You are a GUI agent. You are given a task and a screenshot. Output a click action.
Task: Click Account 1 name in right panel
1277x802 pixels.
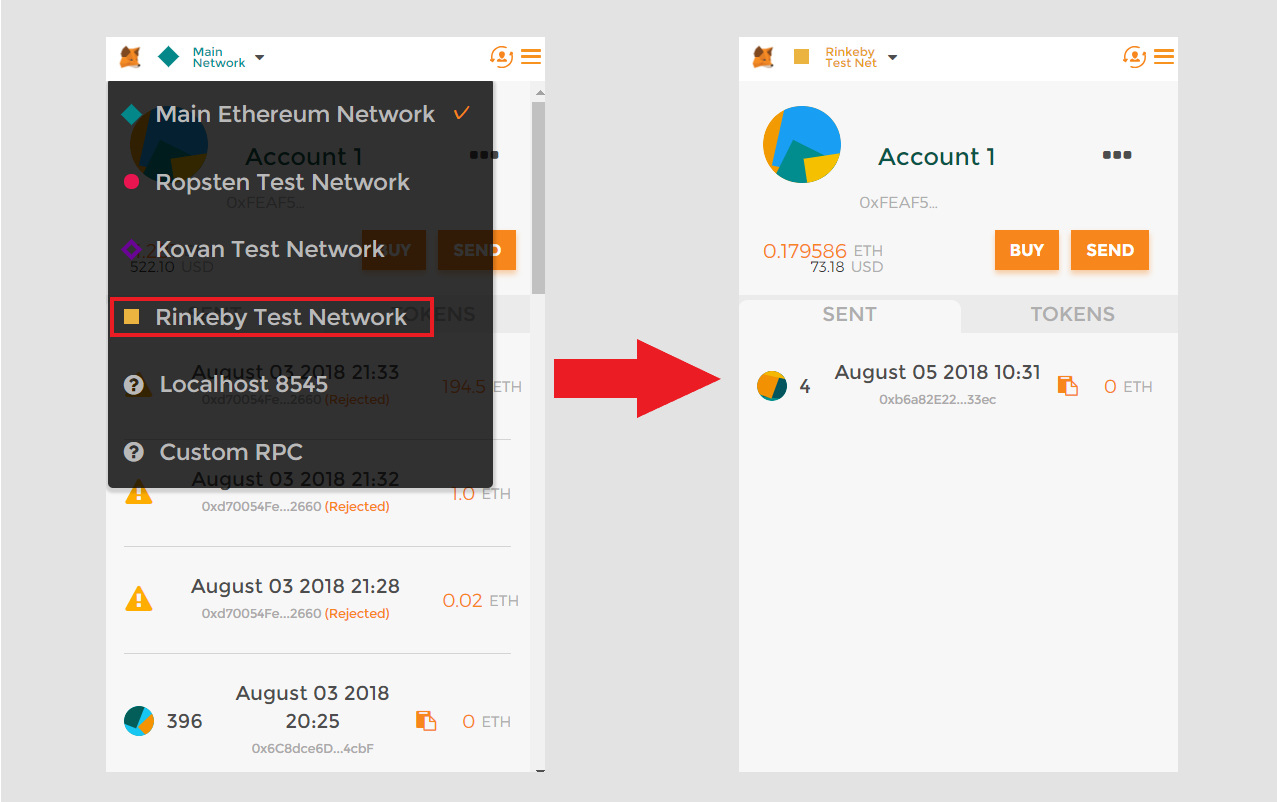click(937, 157)
